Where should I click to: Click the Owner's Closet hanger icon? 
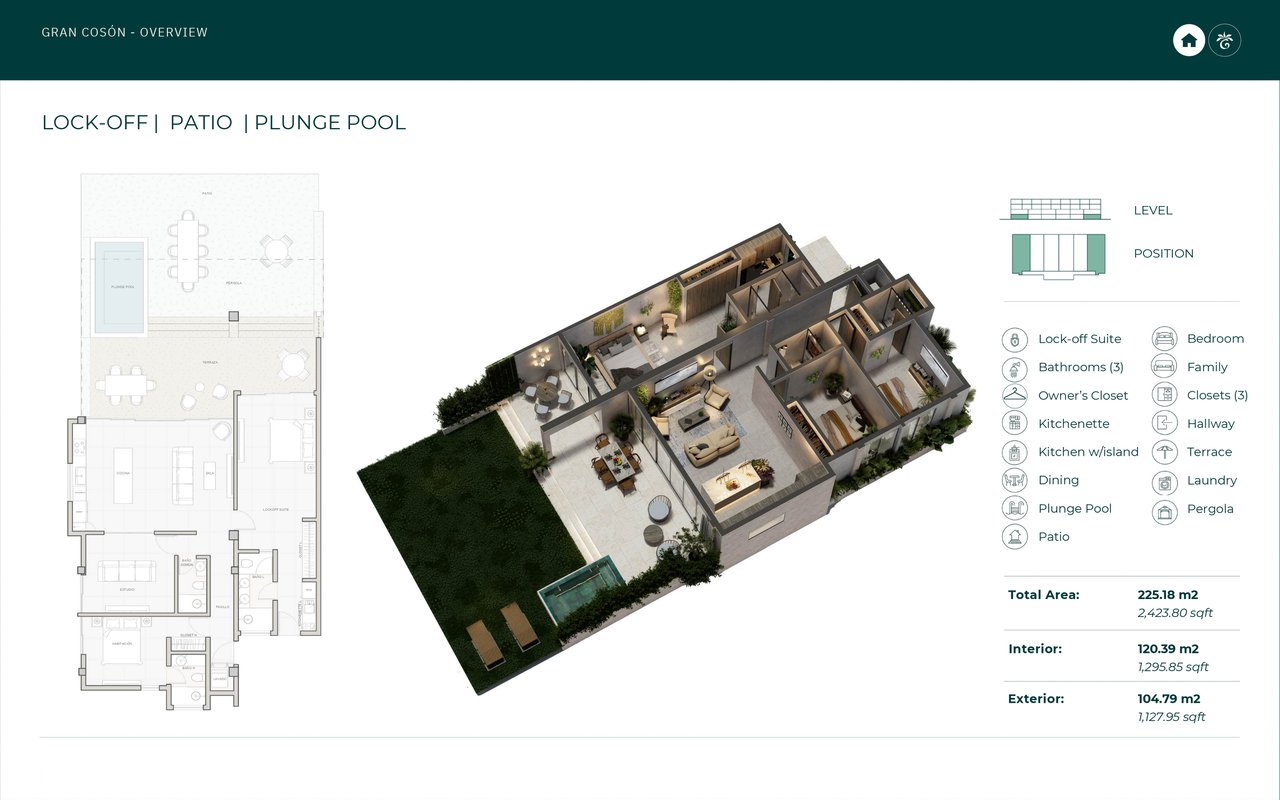click(1015, 396)
